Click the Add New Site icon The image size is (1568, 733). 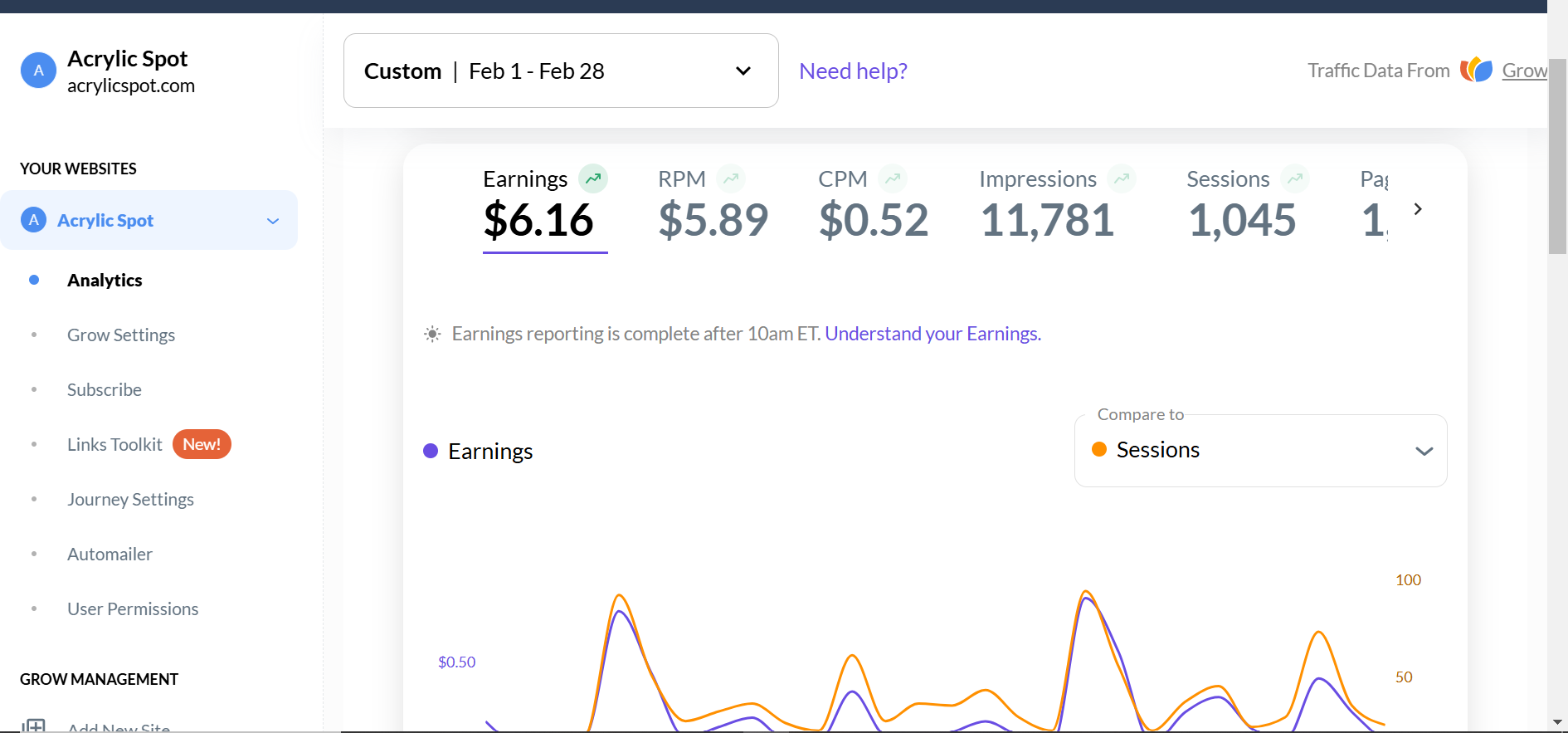pyautogui.click(x=33, y=726)
